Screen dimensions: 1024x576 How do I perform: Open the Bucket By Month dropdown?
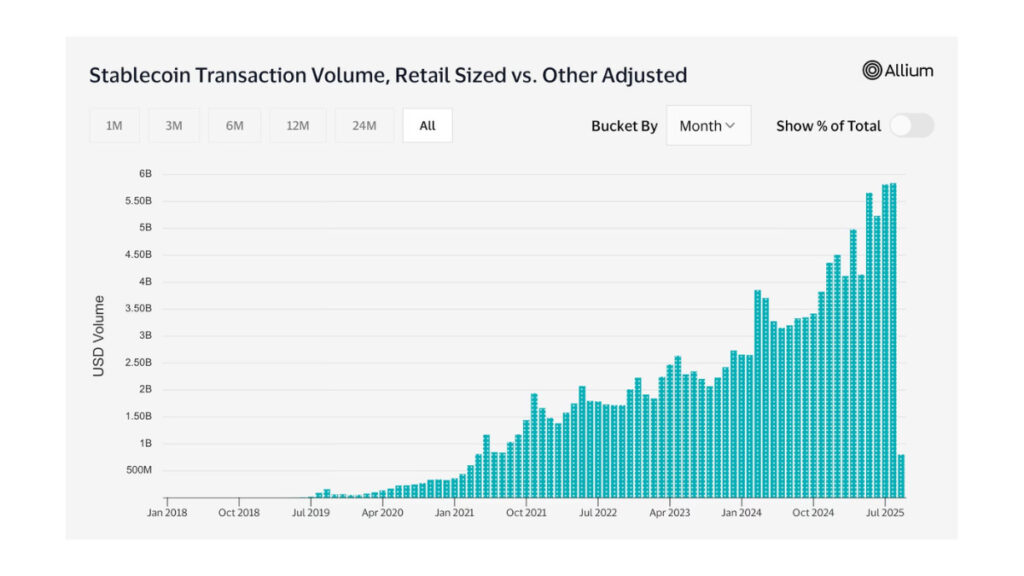coord(708,126)
